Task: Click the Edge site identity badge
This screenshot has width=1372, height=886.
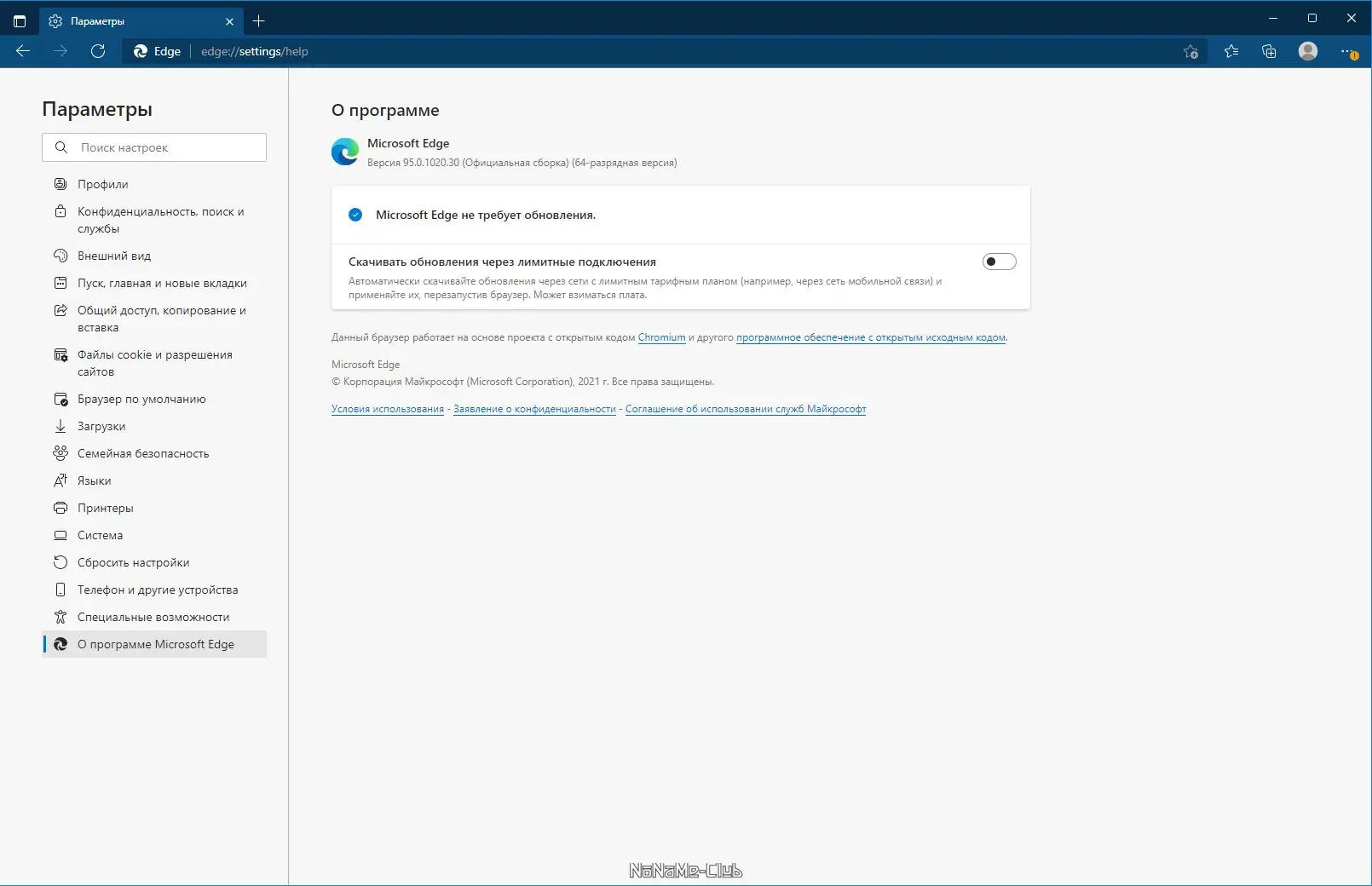Action: [158, 51]
